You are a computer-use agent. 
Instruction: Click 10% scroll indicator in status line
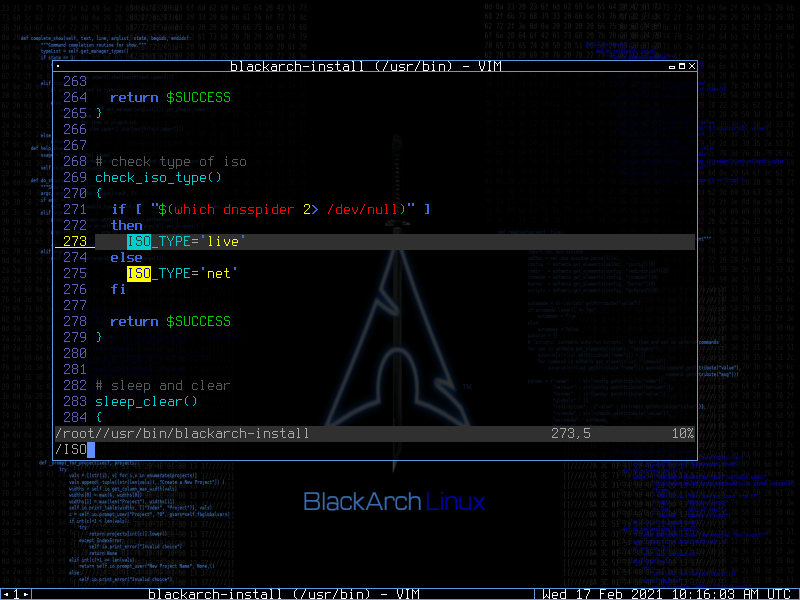(683, 434)
